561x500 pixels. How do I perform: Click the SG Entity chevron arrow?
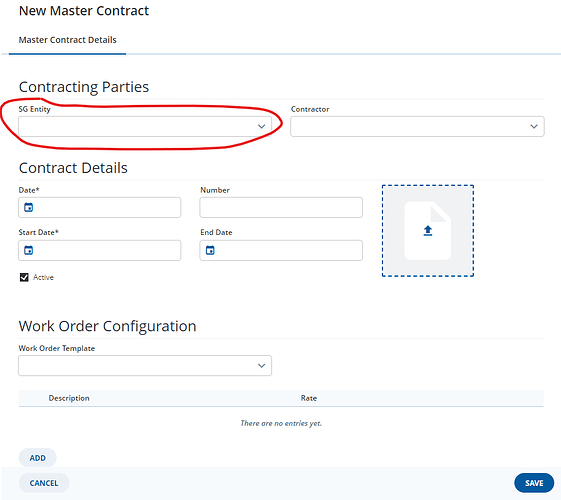(x=262, y=126)
